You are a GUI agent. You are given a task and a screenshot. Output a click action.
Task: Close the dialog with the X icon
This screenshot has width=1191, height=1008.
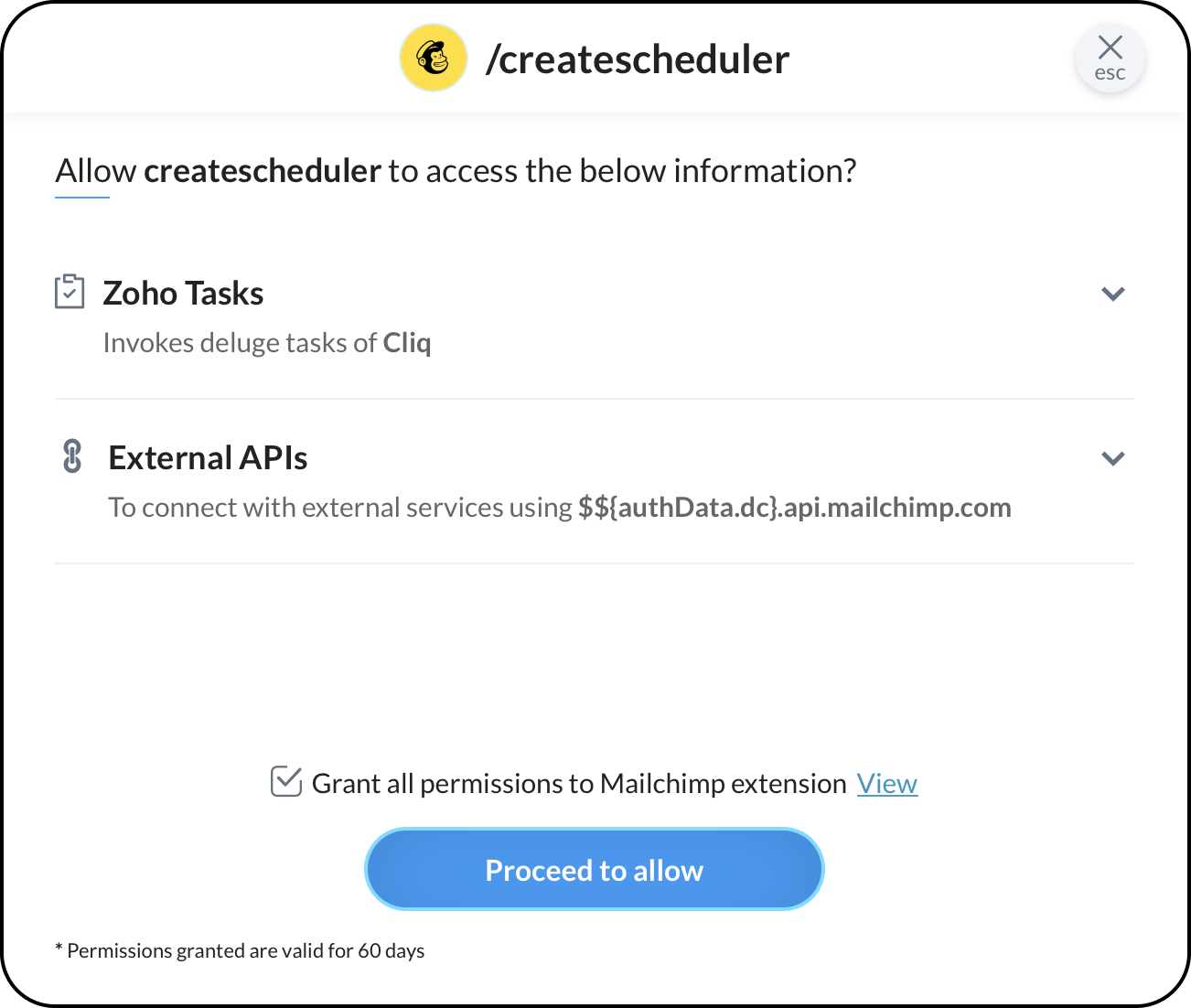coord(1110,48)
